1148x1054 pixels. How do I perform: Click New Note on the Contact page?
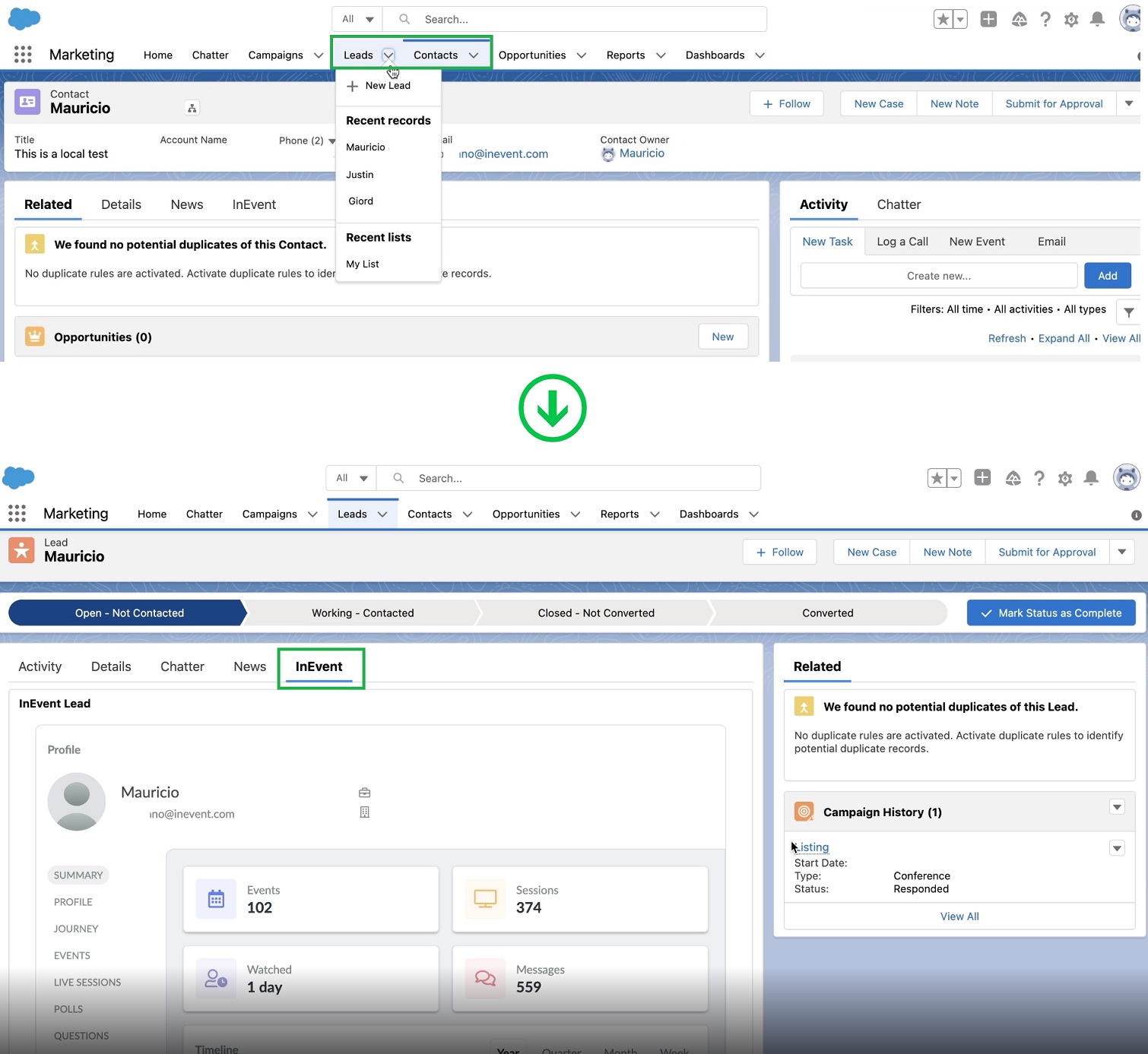954,103
